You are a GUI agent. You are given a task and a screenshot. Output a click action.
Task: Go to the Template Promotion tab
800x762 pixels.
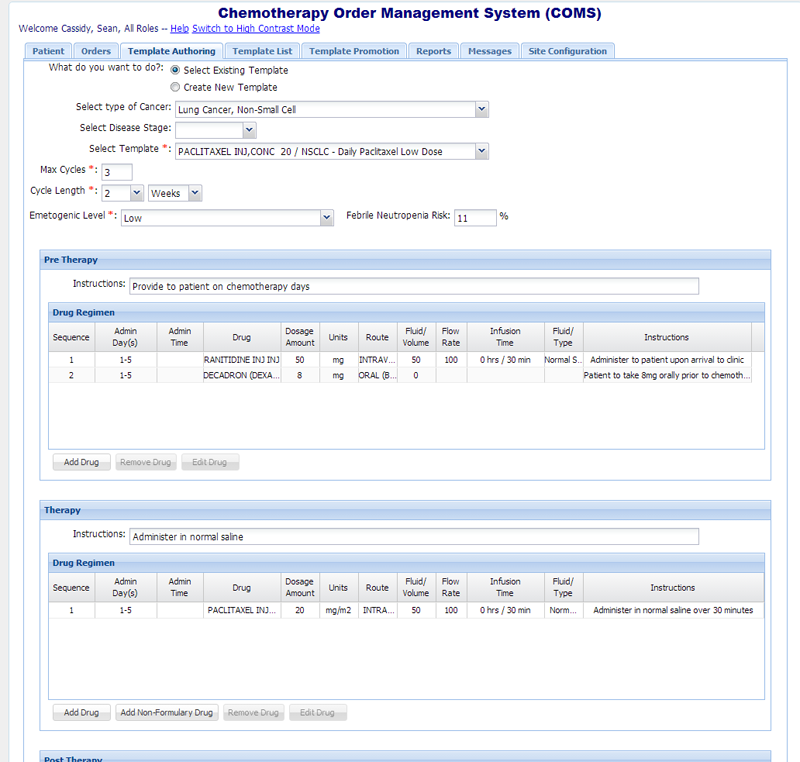(354, 51)
